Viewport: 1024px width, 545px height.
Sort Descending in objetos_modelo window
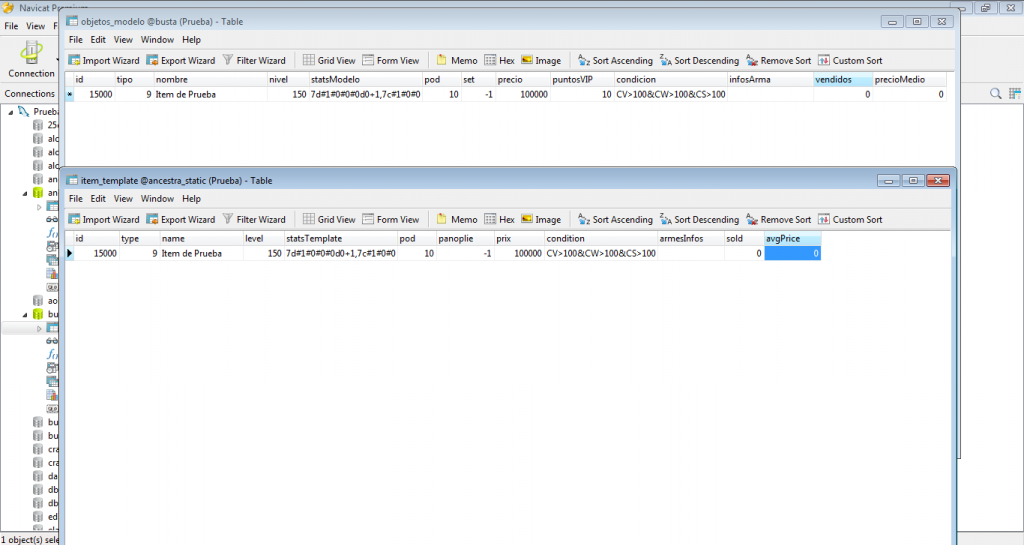coord(699,60)
